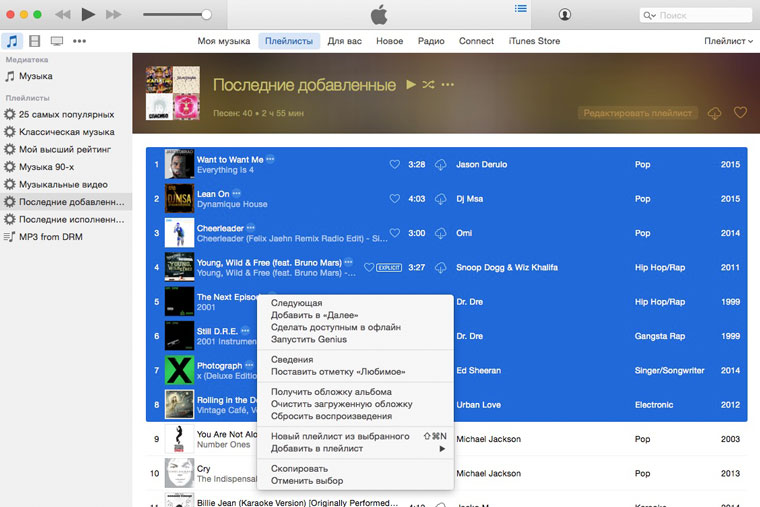Choose Поставить отметку «Любимое»

tap(355, 372)
